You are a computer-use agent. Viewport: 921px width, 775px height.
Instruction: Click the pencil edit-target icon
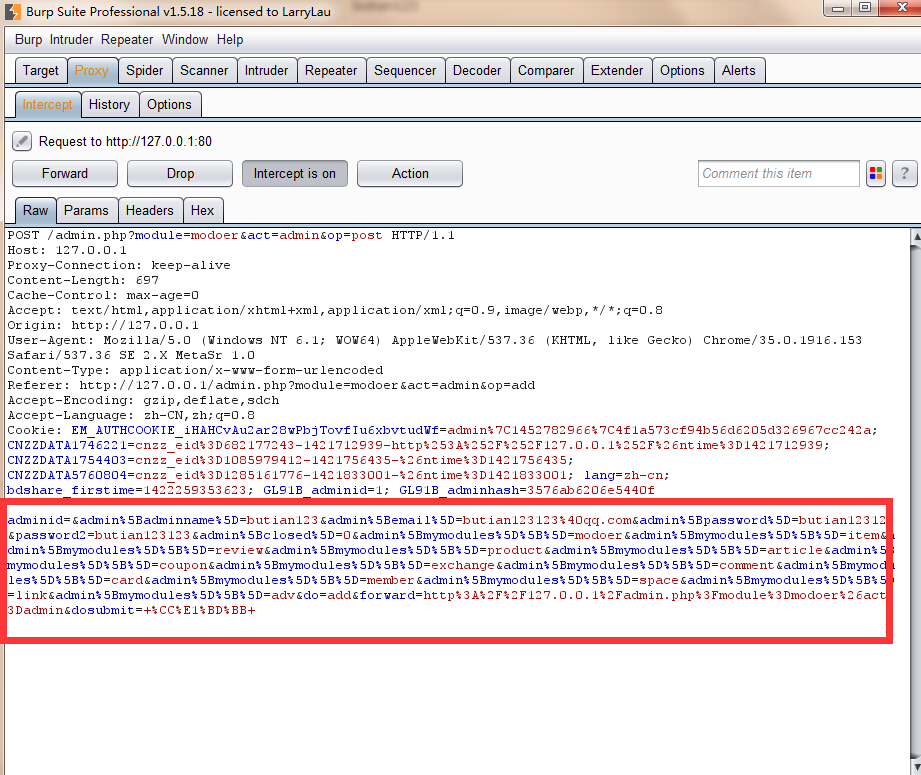pyautogui.click(x=22, y=141)
